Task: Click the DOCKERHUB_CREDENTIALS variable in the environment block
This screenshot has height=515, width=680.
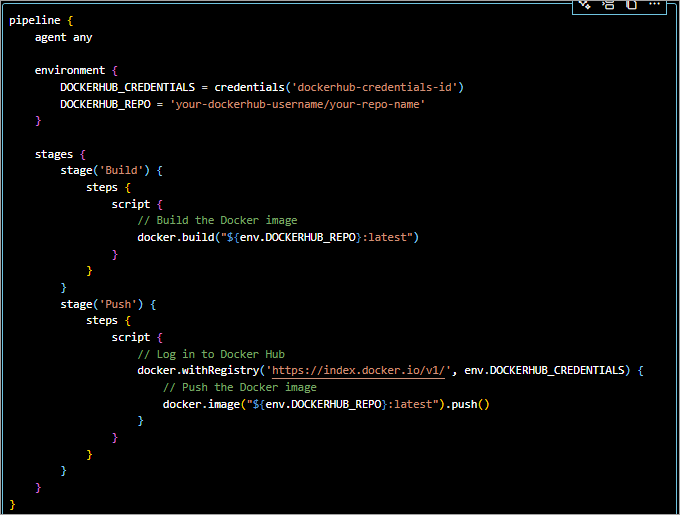Action: pos(128,87)
